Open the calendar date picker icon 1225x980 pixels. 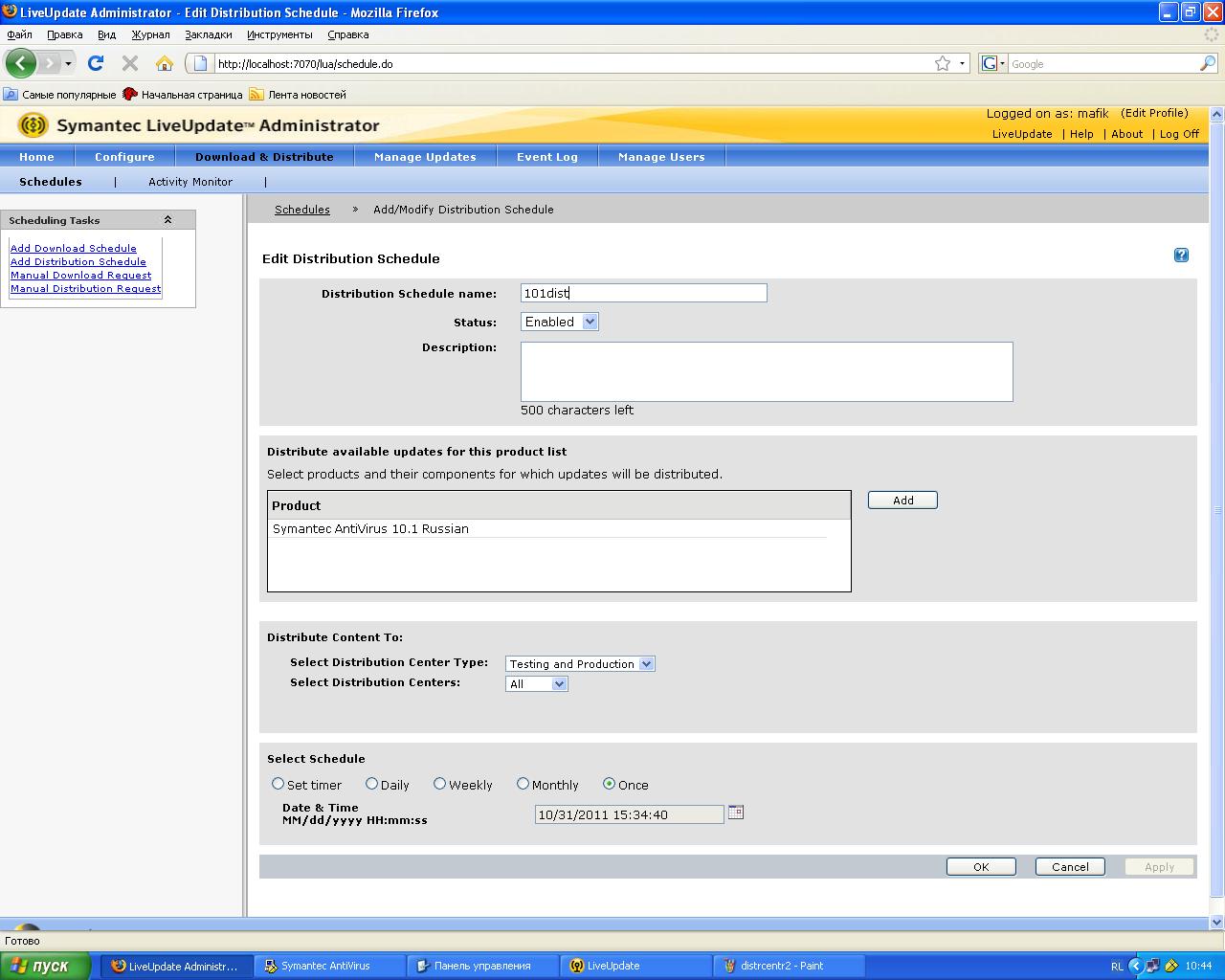pyautogui.click(x=736, y=813)
